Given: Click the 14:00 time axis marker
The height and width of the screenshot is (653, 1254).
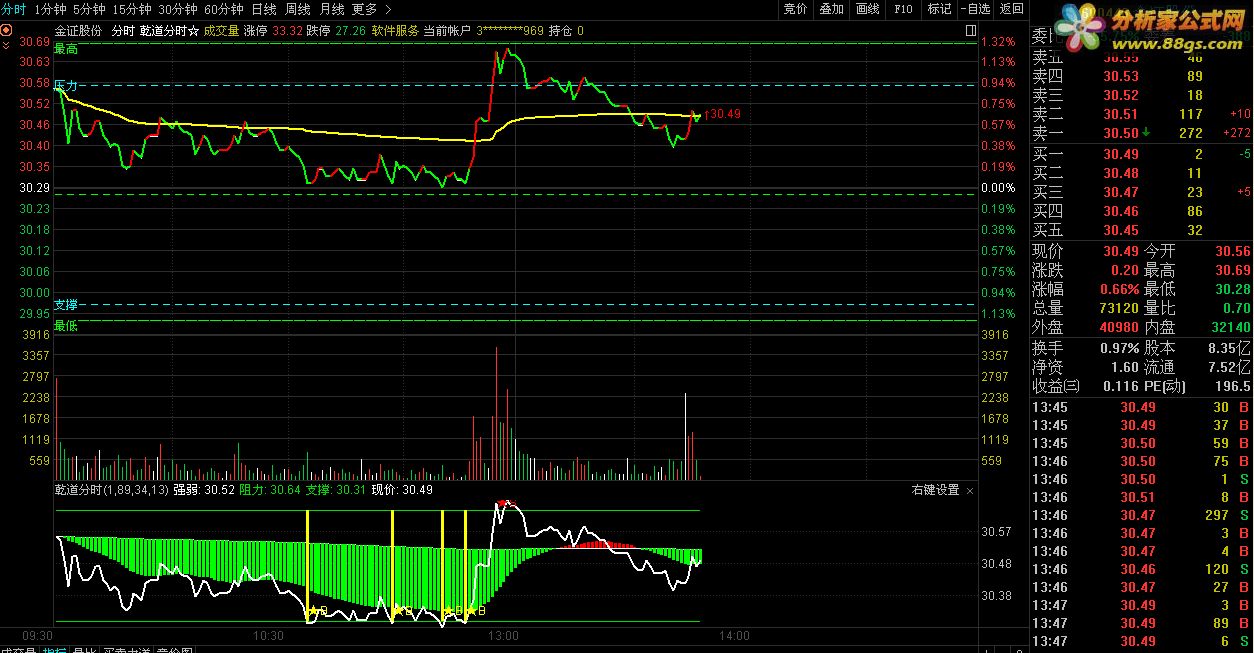Looking at the screenshot, I should [734, 635].
